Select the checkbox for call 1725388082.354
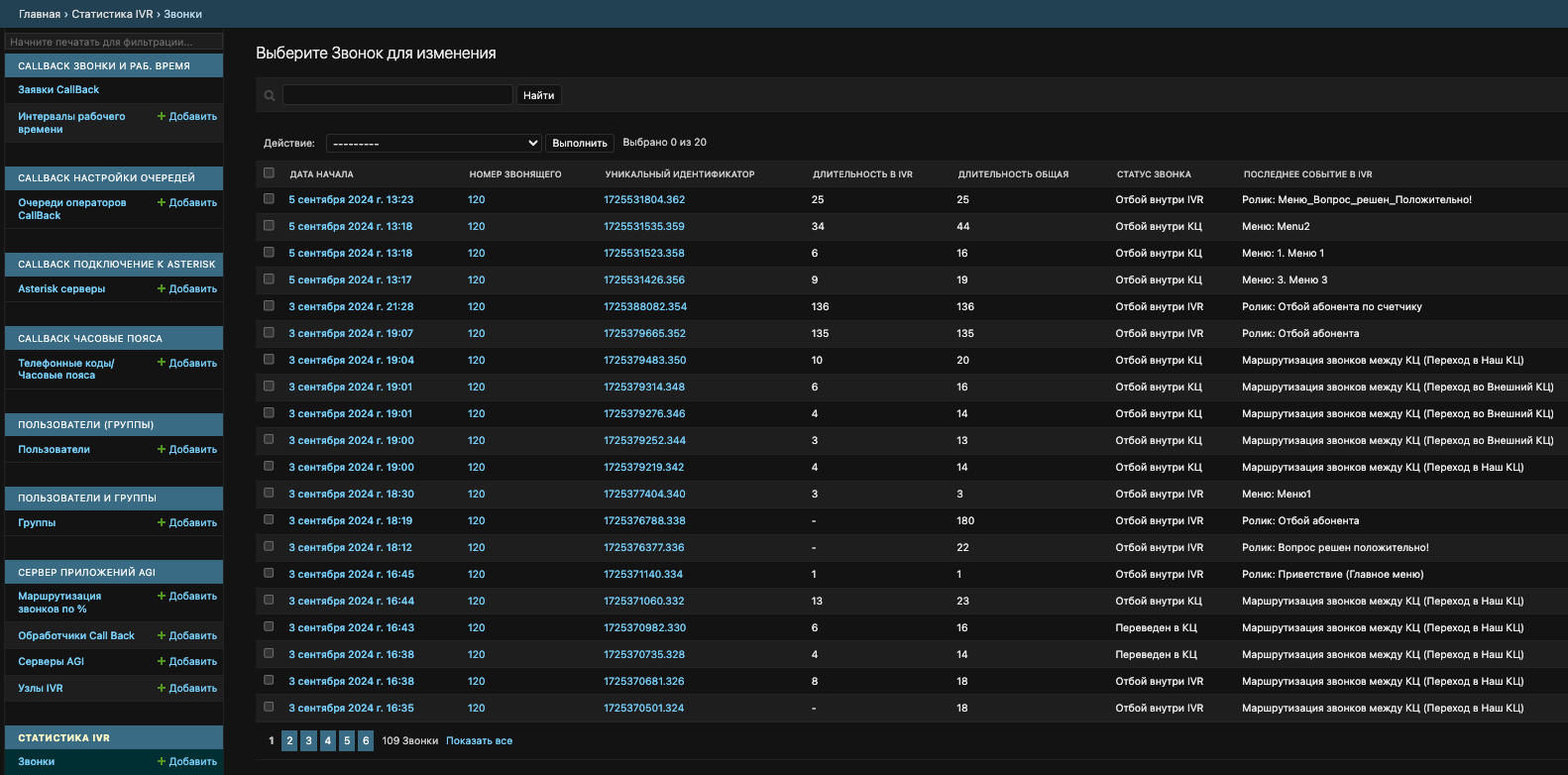 point(269,306)
